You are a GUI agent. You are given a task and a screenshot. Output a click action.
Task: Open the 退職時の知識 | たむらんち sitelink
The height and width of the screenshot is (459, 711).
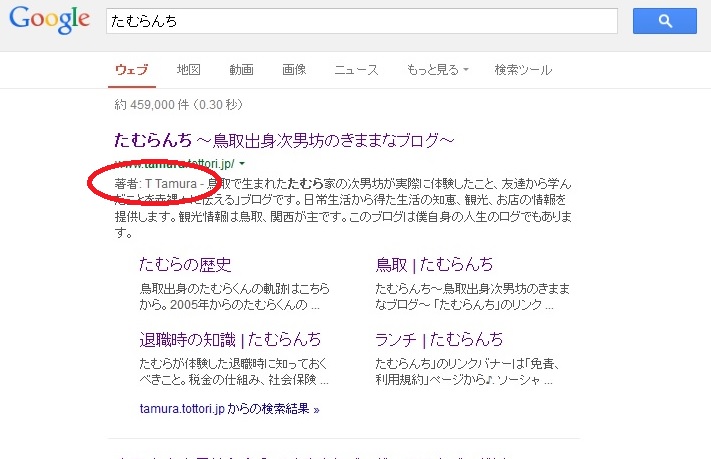(230, 340)
